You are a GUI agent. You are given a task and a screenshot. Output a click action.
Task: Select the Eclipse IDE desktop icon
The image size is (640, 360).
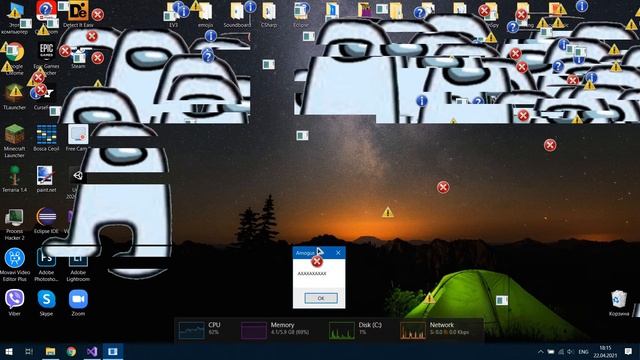(46, 221)
